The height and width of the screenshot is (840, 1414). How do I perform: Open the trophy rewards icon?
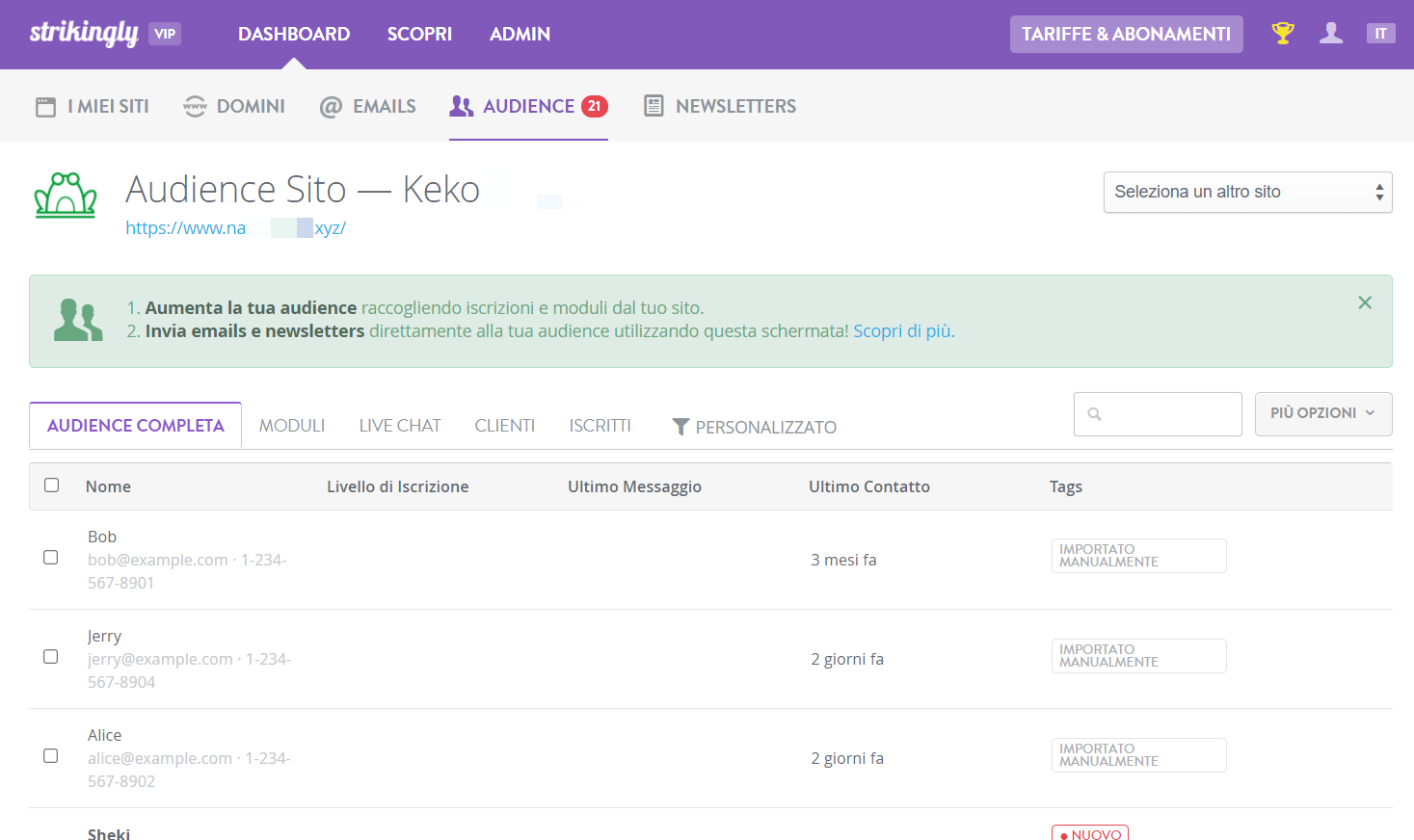coord(1282,34)
